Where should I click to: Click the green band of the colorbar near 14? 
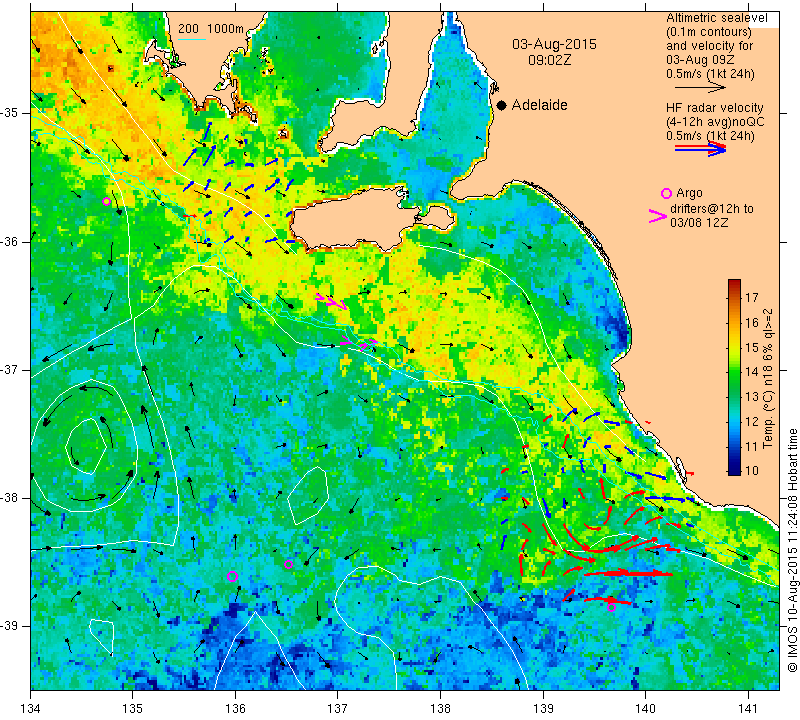click(x=734, y=373)
